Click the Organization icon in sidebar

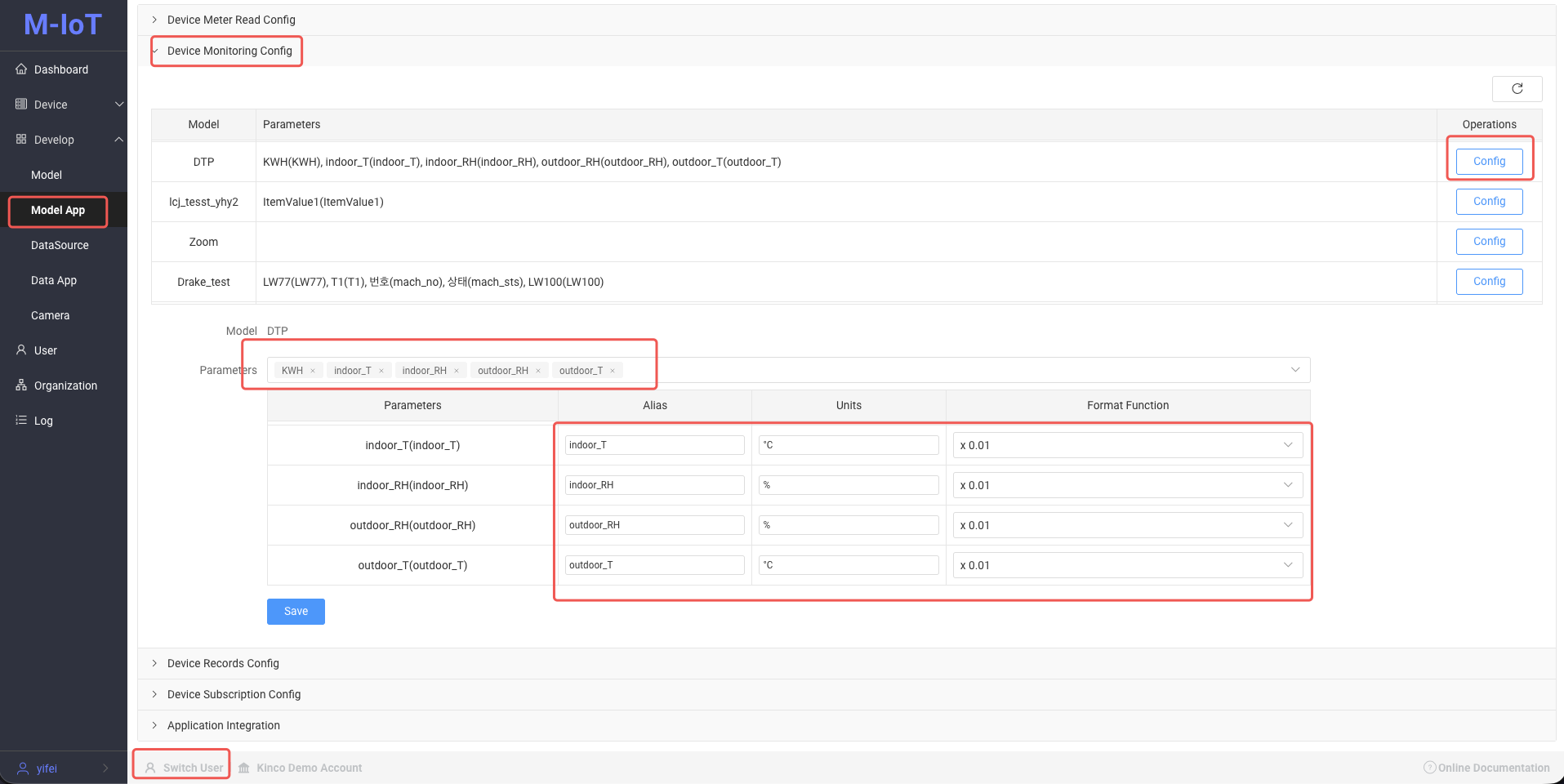[21, 385]
